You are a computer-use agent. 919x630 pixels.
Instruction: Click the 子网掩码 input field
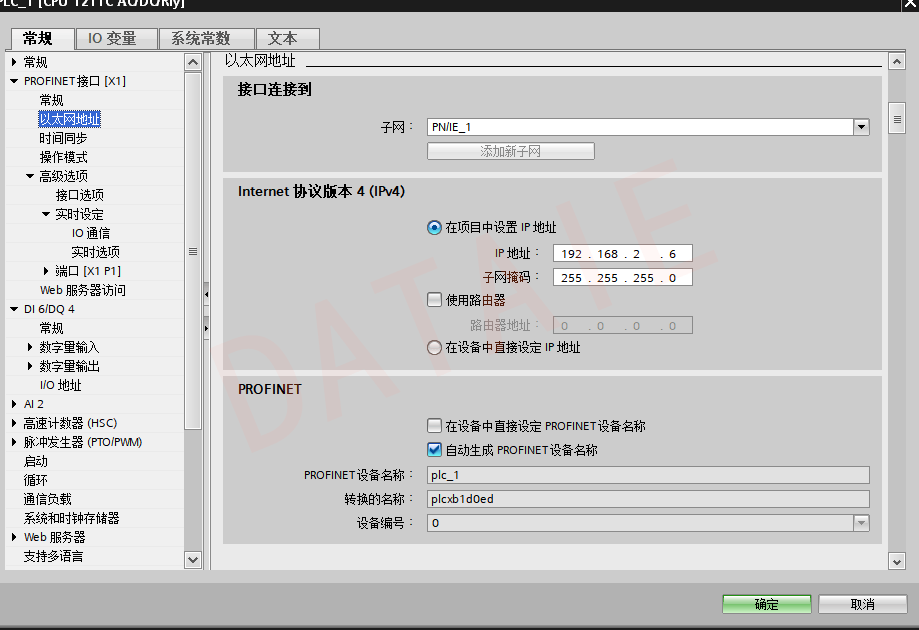click(x=622, y=278)
